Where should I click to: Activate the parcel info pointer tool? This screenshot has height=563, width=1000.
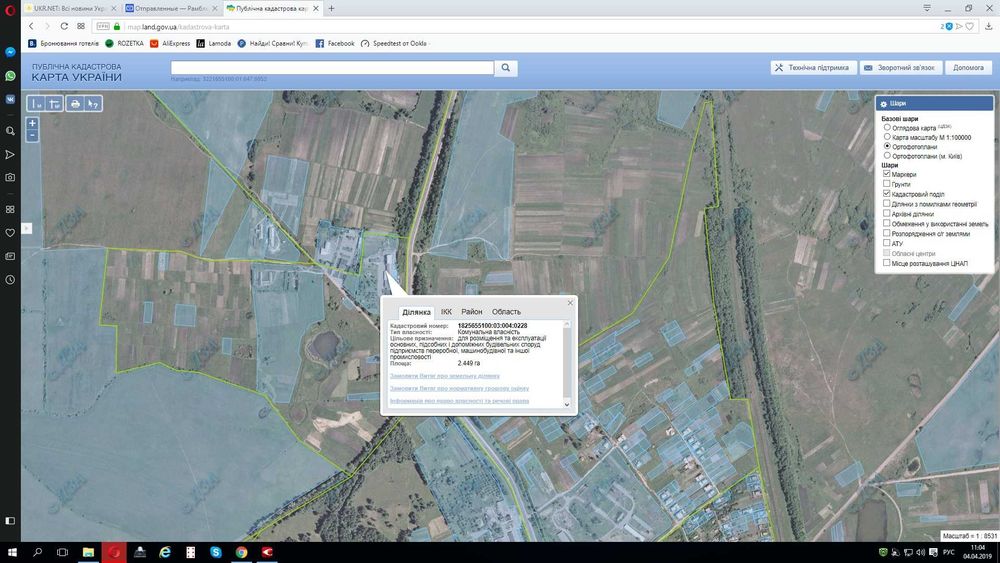[93, 103]
